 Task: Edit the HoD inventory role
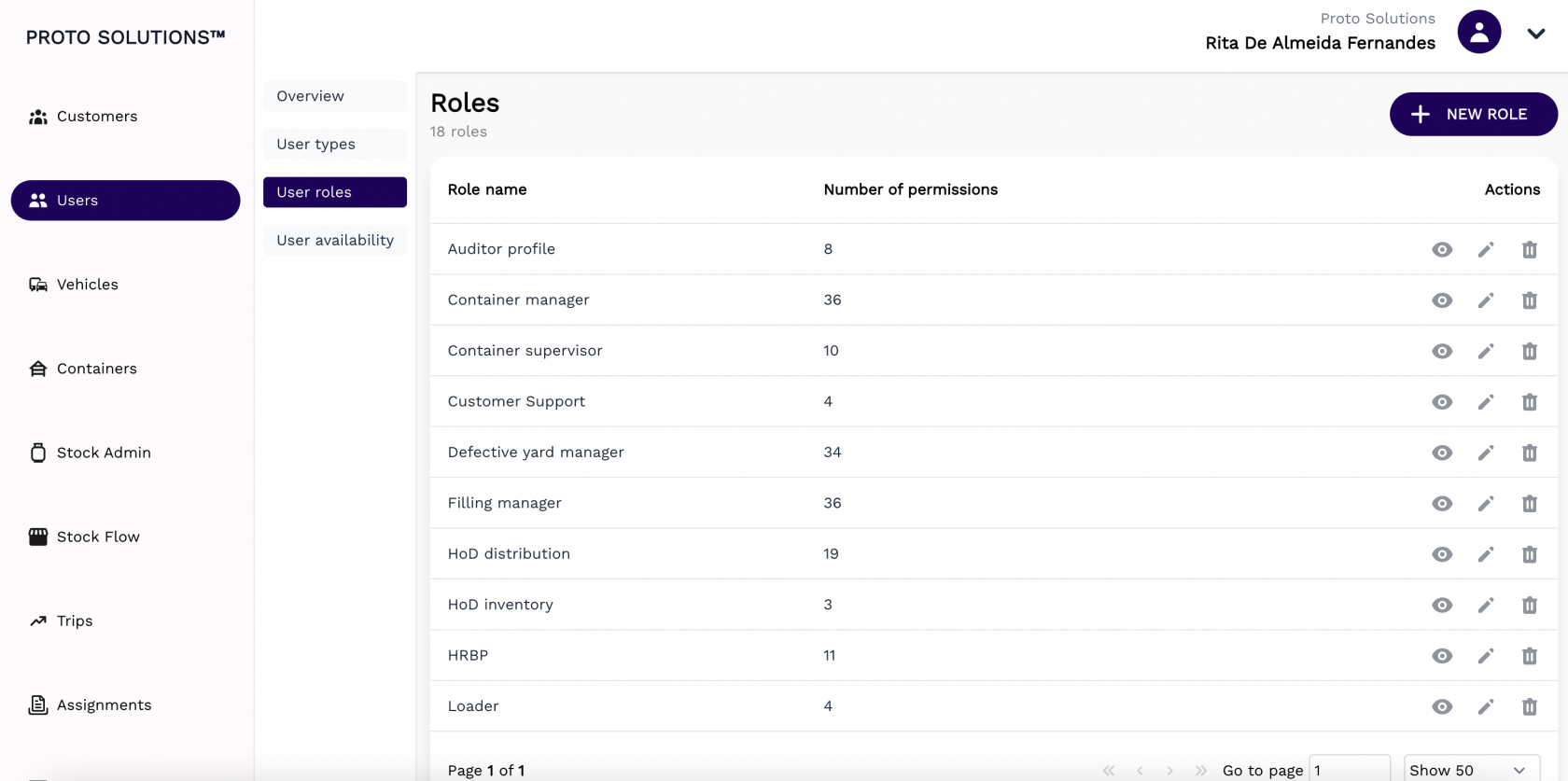pos(1486,606)
